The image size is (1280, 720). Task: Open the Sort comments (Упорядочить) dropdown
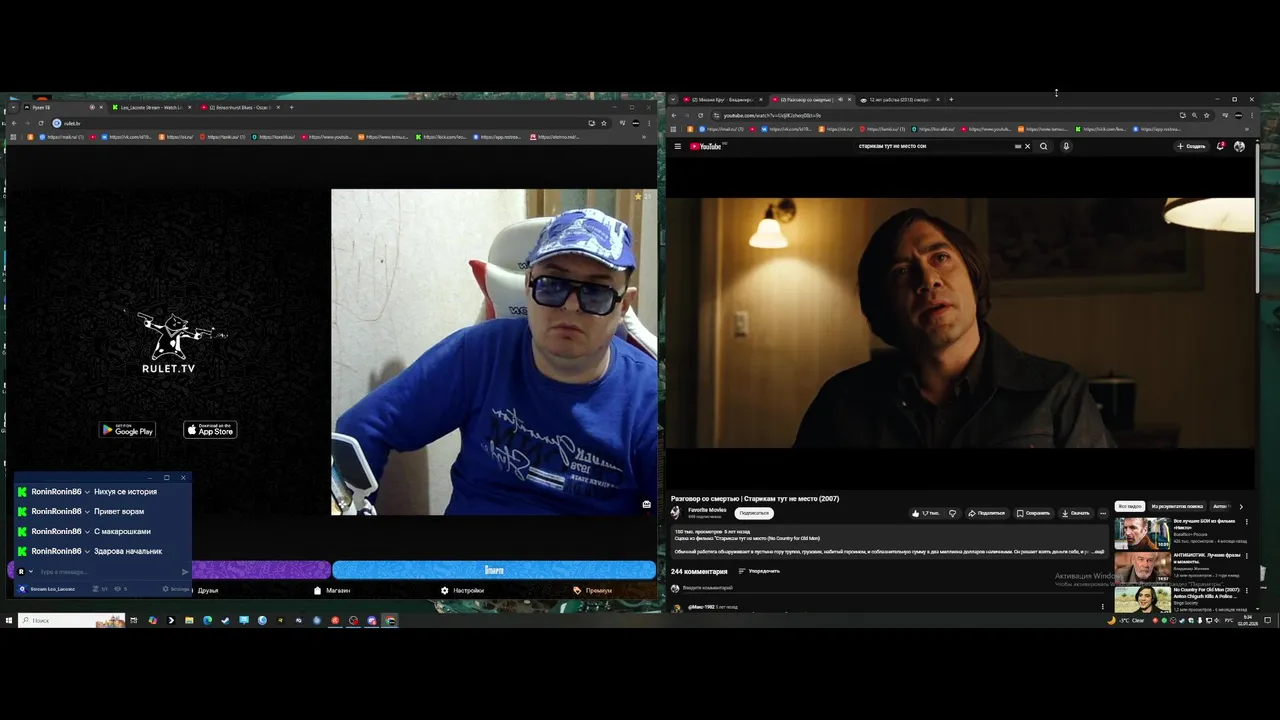click(759, 571)
